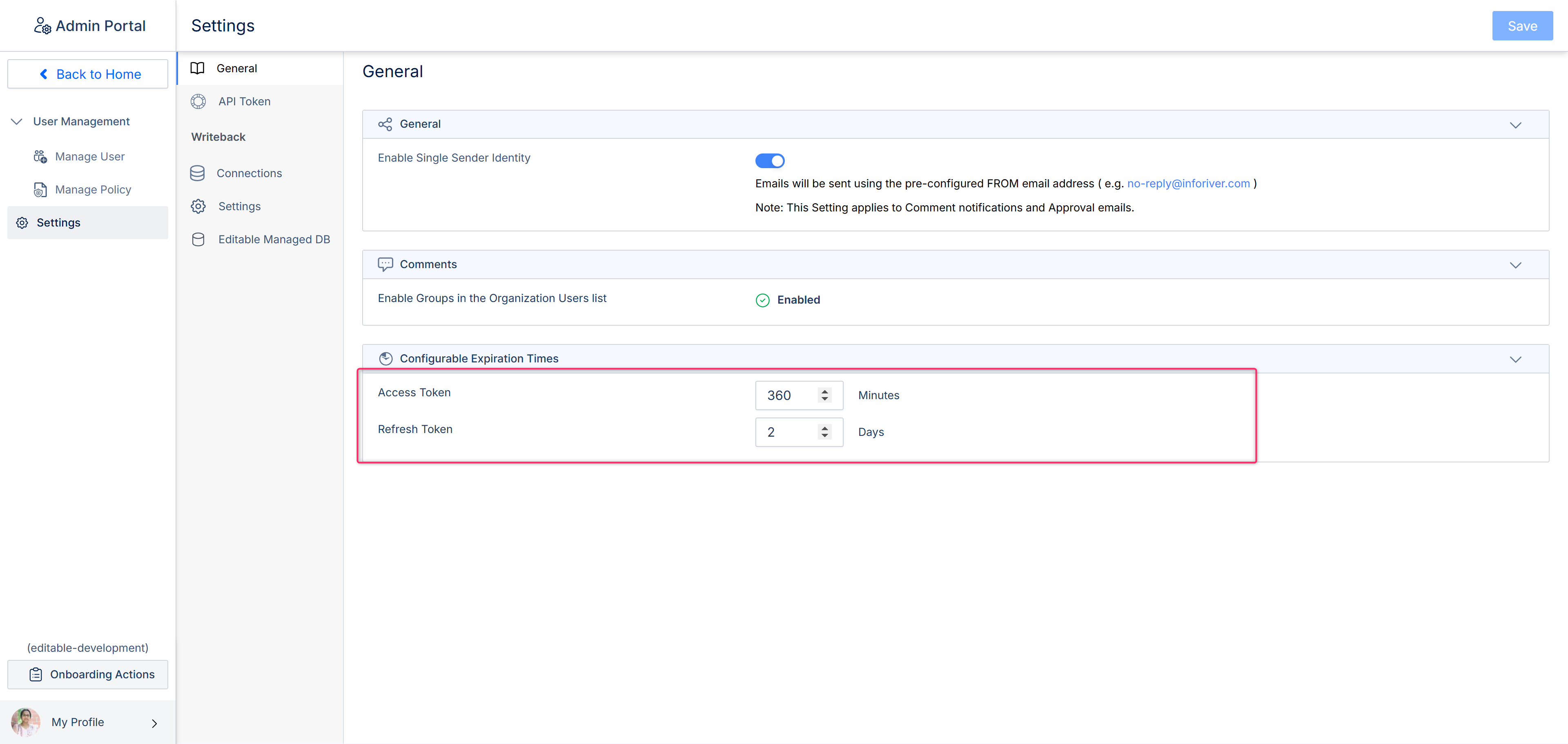This screenshot has height=744, width=1568.
Task: Click the Admin Portal logo icon
Action: click(x=42, y=26)
